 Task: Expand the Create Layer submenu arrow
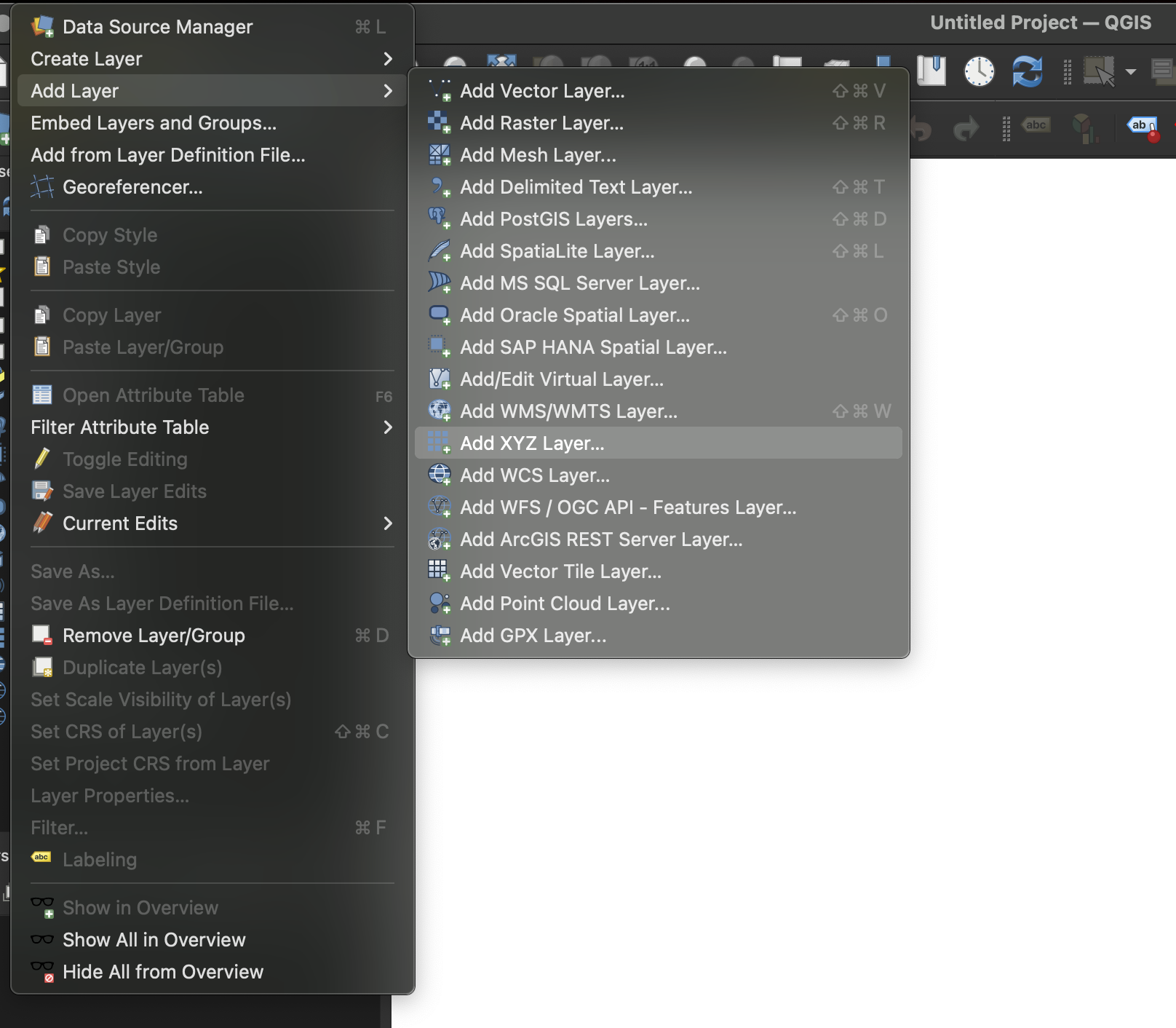click(387, 59)
